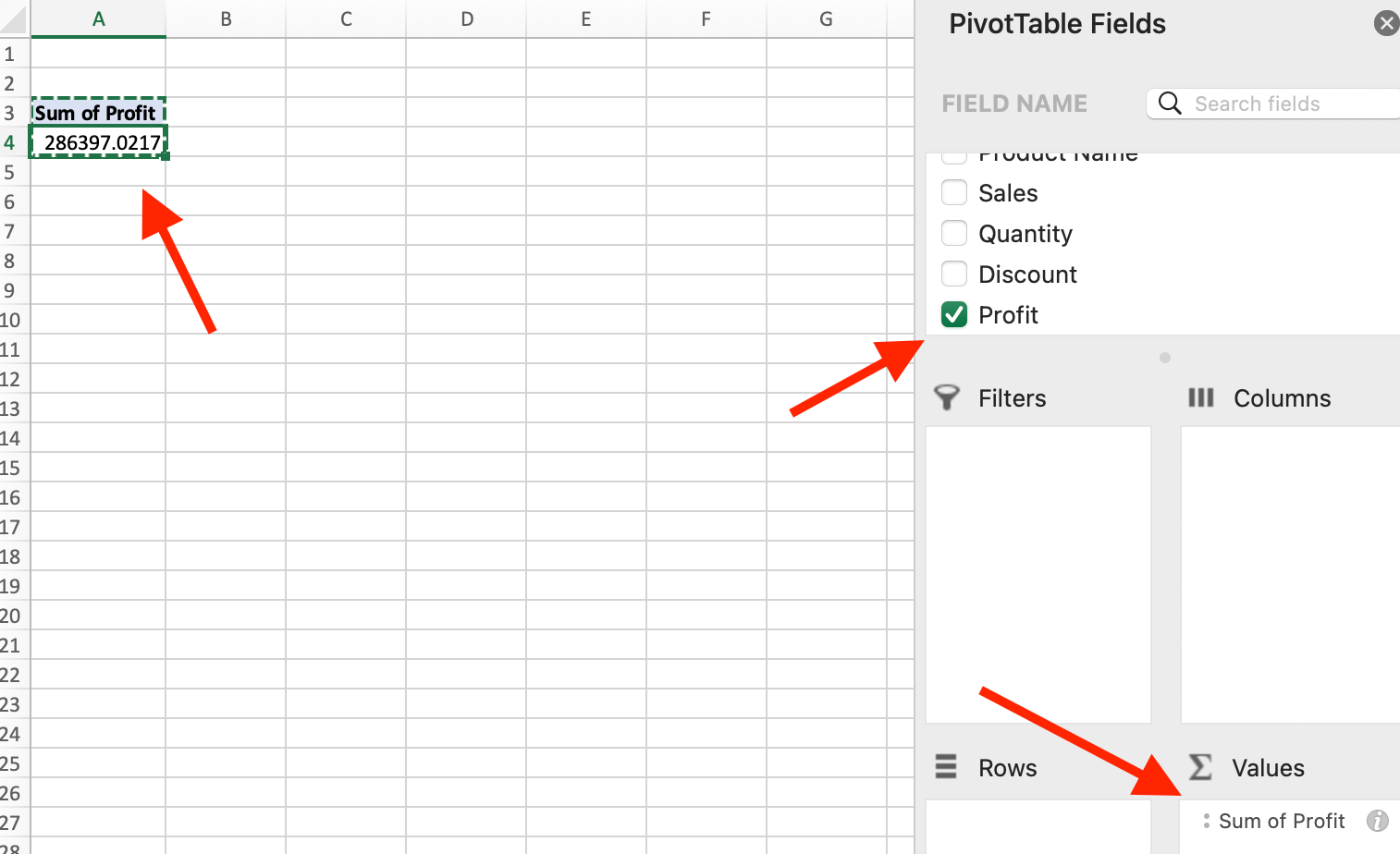Screen dimensions: 1400x854
Task: Select the Sum of Profit value field
Action: [x=1281, y=821]
